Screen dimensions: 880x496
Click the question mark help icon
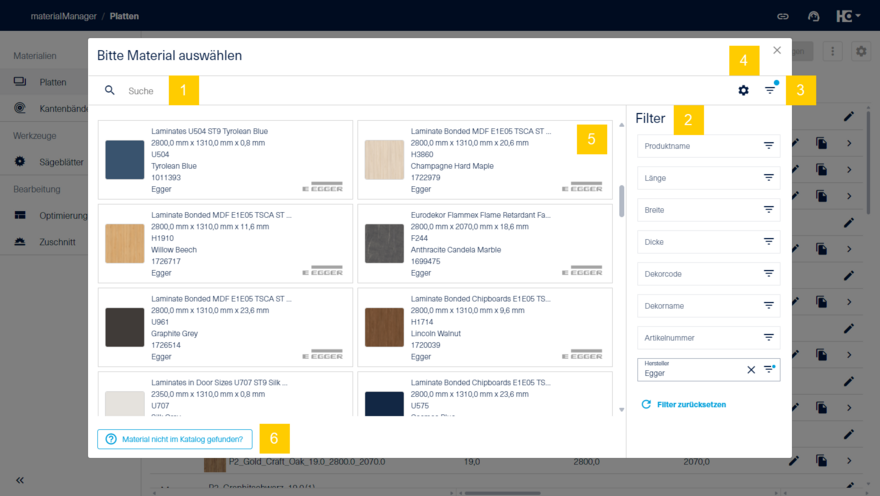pyautogui.click(x=111, y=439)
